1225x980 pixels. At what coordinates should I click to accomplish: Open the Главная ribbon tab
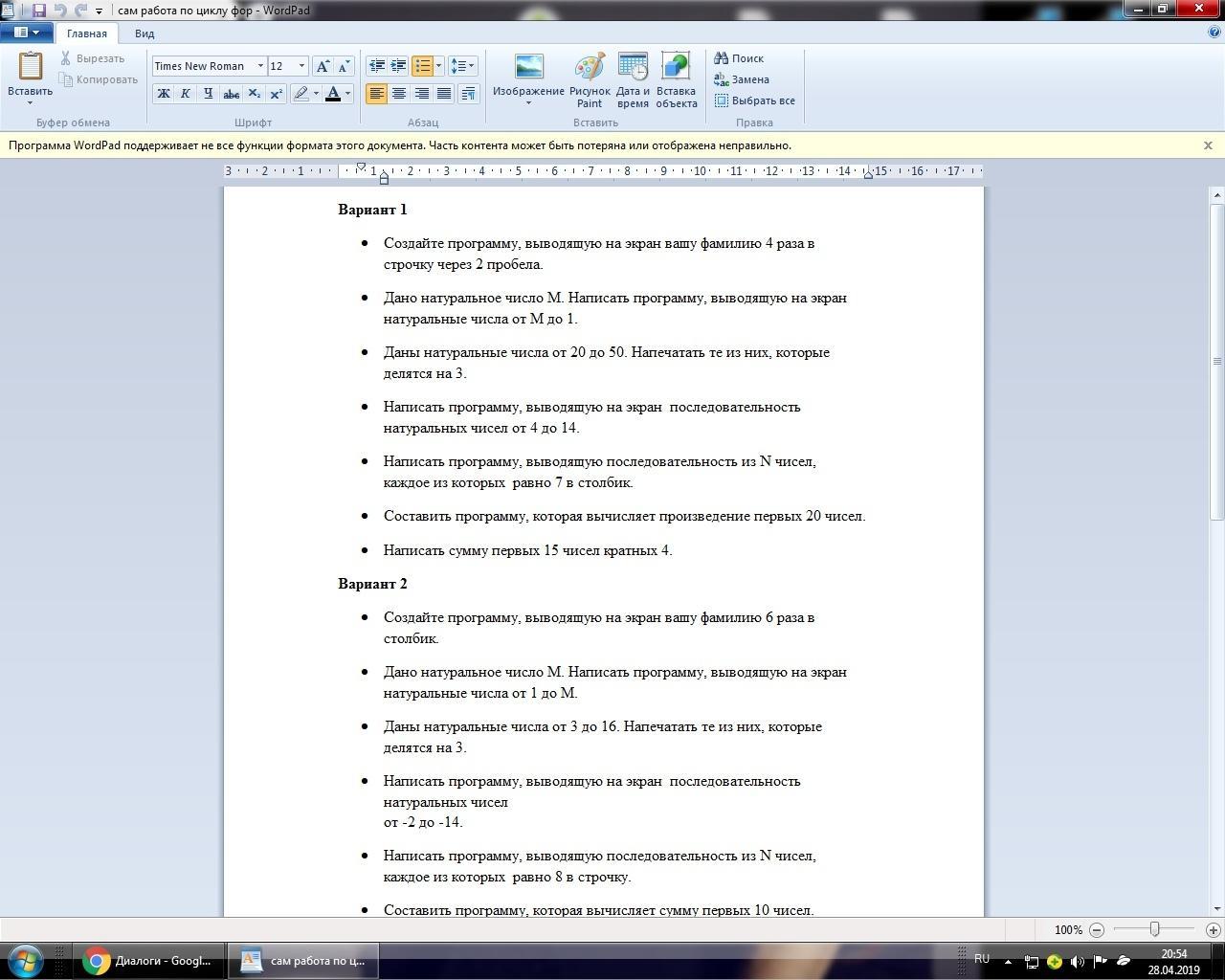coord(87,33)
